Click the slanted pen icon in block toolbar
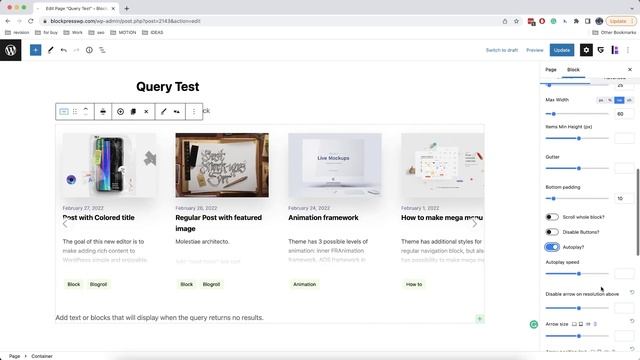The image size is (640, 360). click(x=164, y=111)
